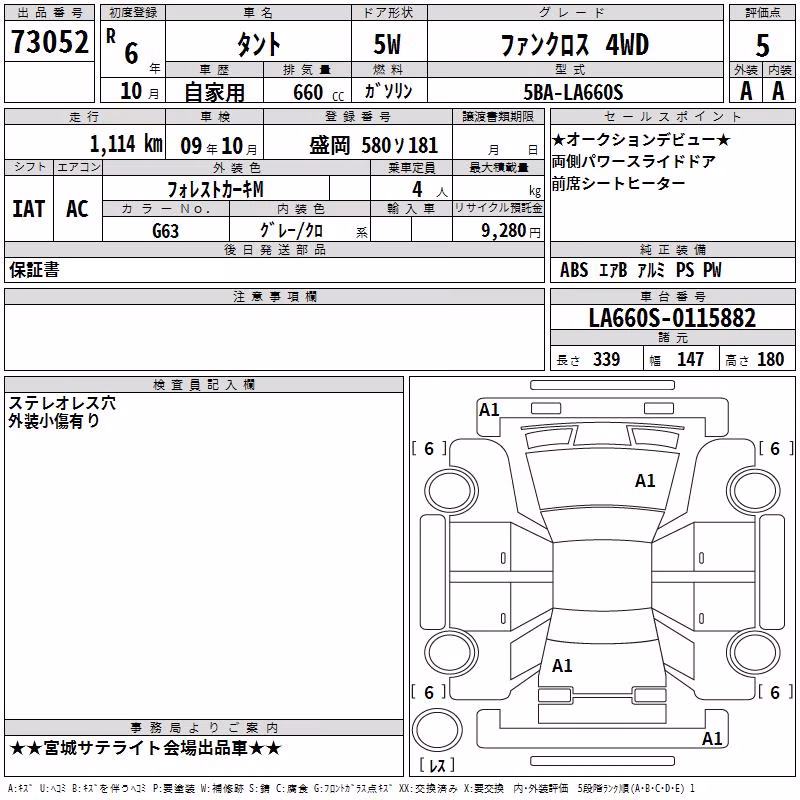This screenshot has width=800, height=800.
Task: Click the A1 mark on the hood
Action: tap(645, 481)
